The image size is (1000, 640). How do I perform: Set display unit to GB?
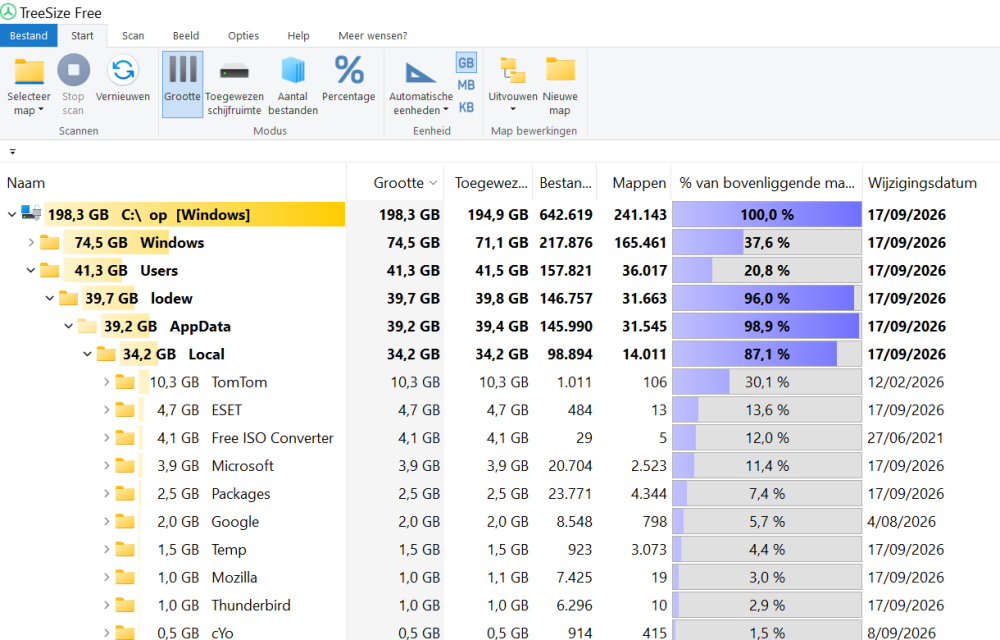[466, 62]
